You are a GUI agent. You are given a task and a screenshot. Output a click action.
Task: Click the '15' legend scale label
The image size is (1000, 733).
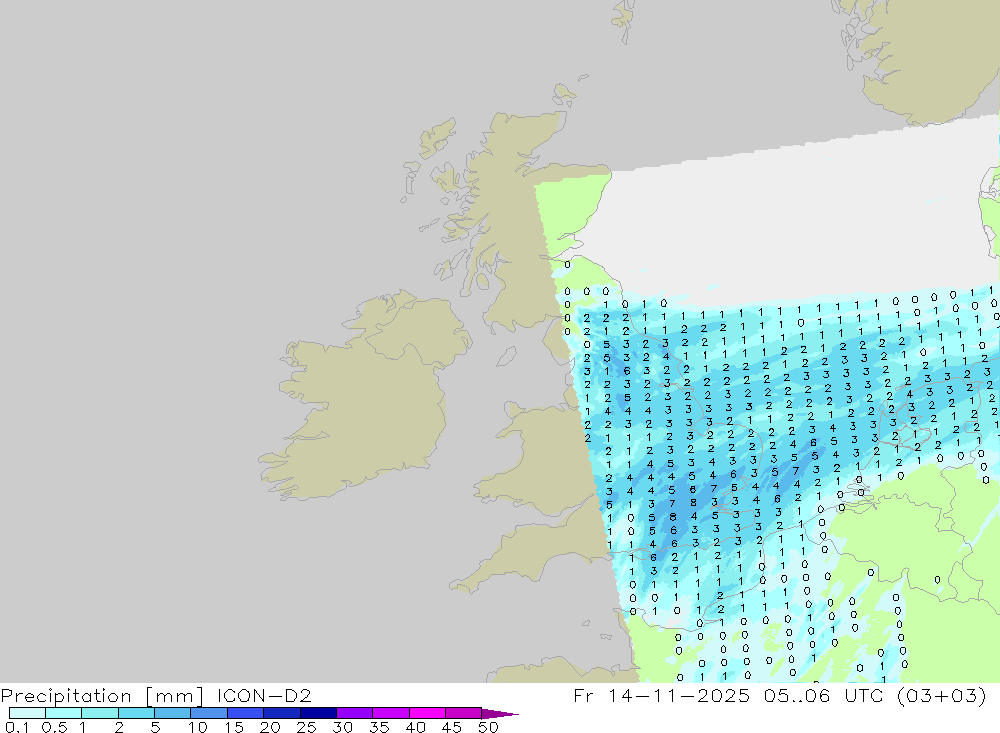click(x=234, y=727)
